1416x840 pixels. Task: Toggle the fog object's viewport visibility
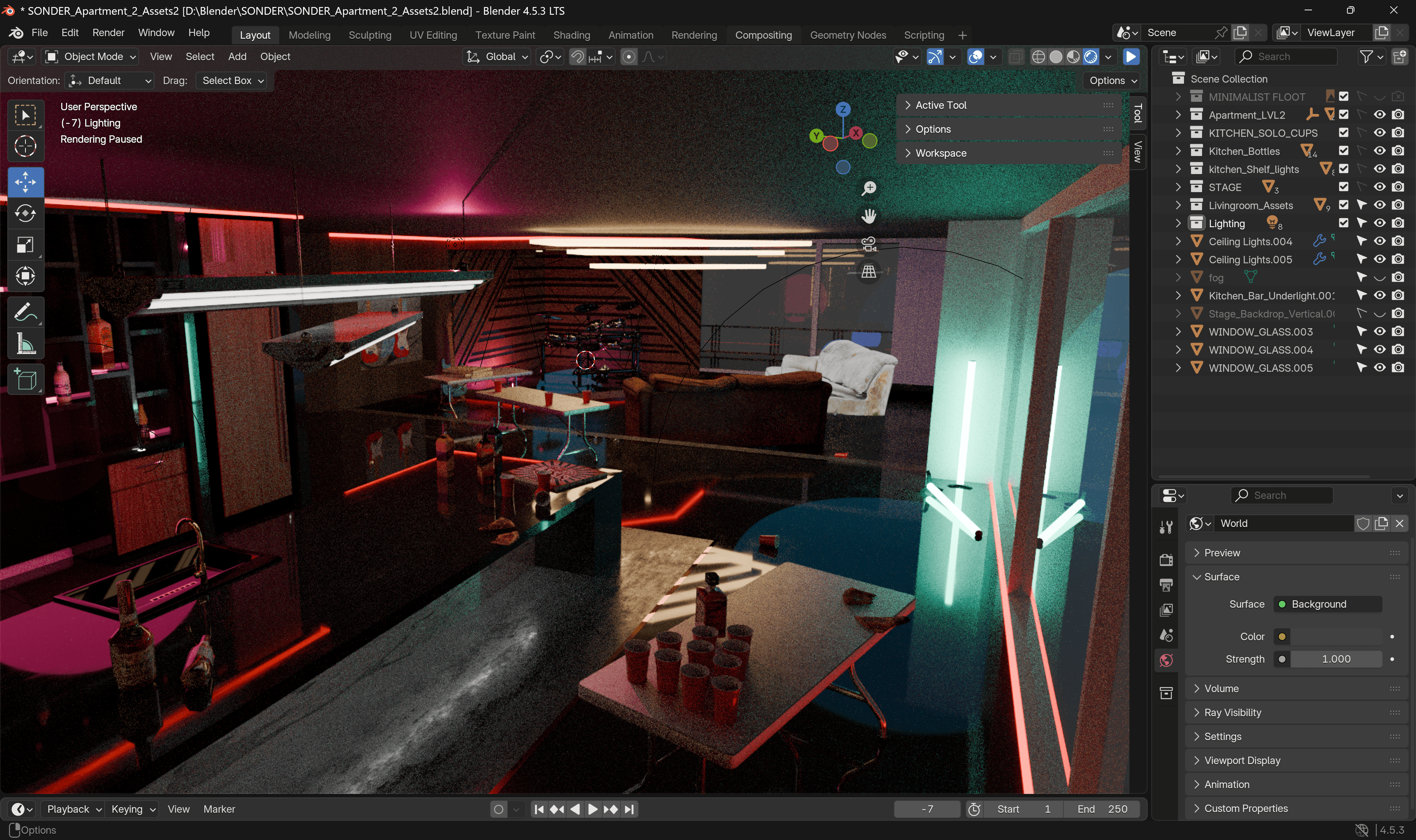point(1379,277)
